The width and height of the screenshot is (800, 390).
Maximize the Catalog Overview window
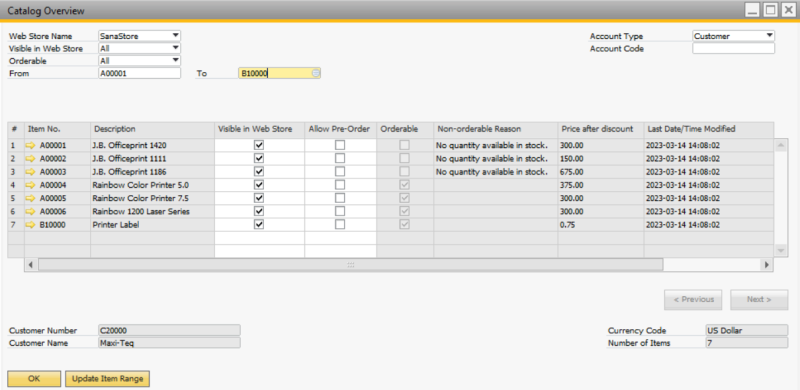tap(771, 10)
